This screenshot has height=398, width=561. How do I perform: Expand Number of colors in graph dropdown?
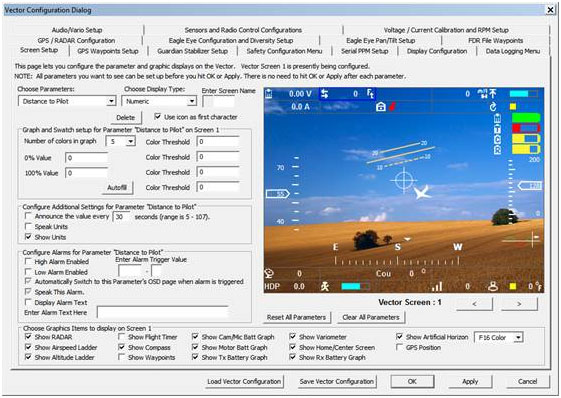point(131,141)
